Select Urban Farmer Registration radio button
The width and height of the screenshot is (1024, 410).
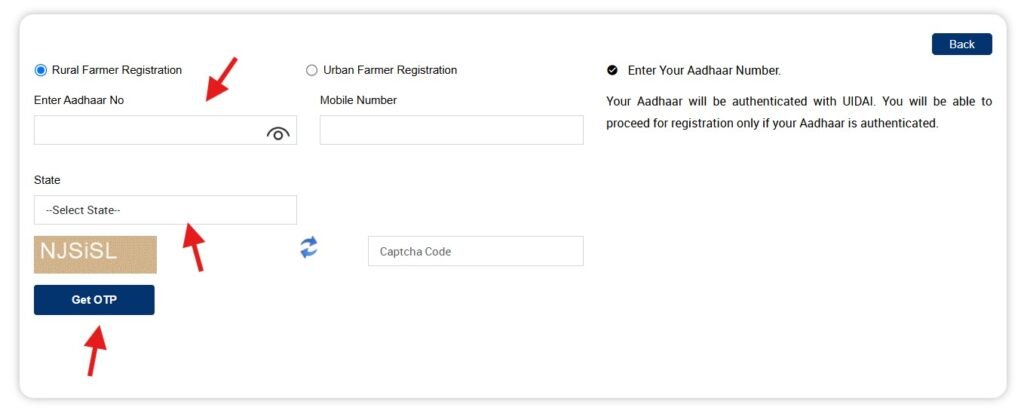click(312, 70)
